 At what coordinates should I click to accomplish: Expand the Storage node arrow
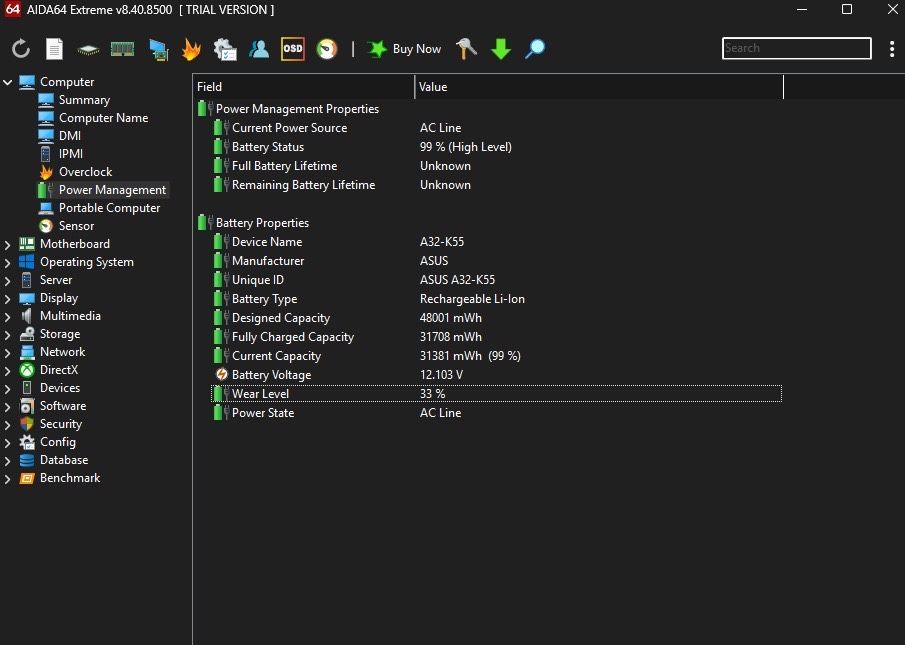pyautogui.click(x=8, y=335)
